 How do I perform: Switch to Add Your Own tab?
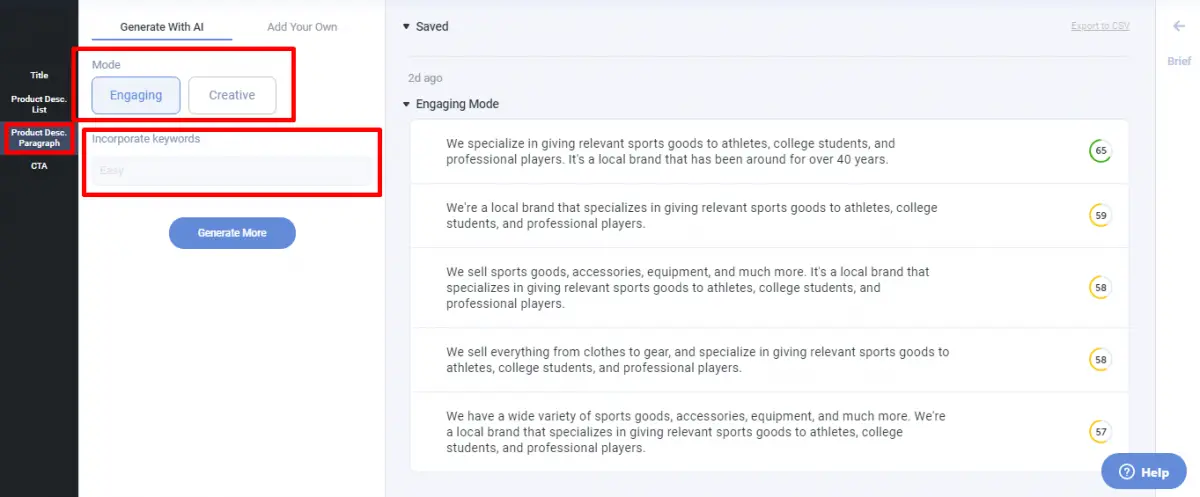click(302, 27)
